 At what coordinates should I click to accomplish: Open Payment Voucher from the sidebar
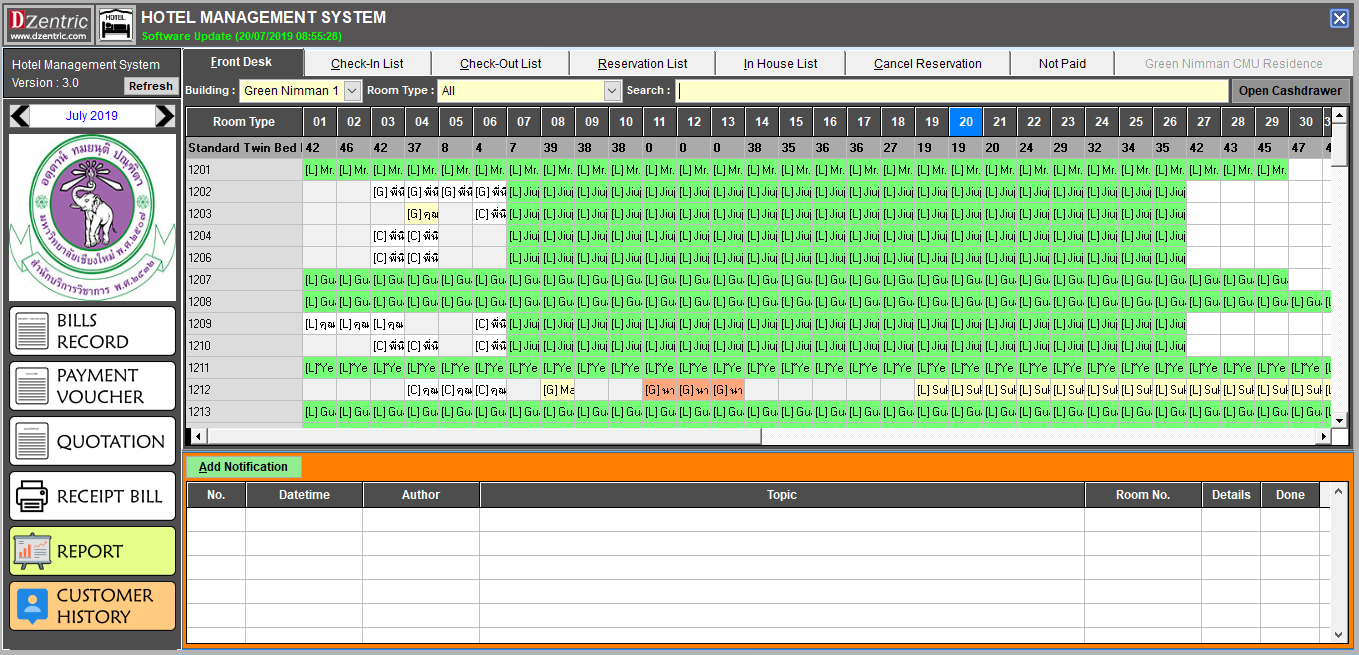[92, 386]
